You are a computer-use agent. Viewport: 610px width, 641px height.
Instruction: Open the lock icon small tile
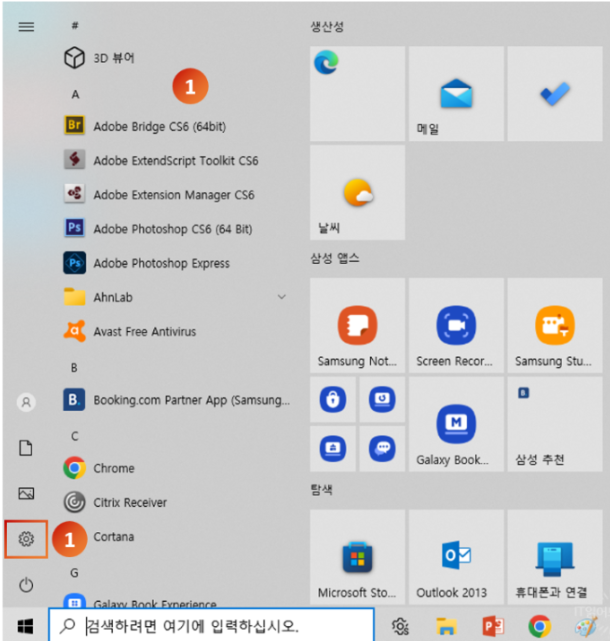pos(333,399)
